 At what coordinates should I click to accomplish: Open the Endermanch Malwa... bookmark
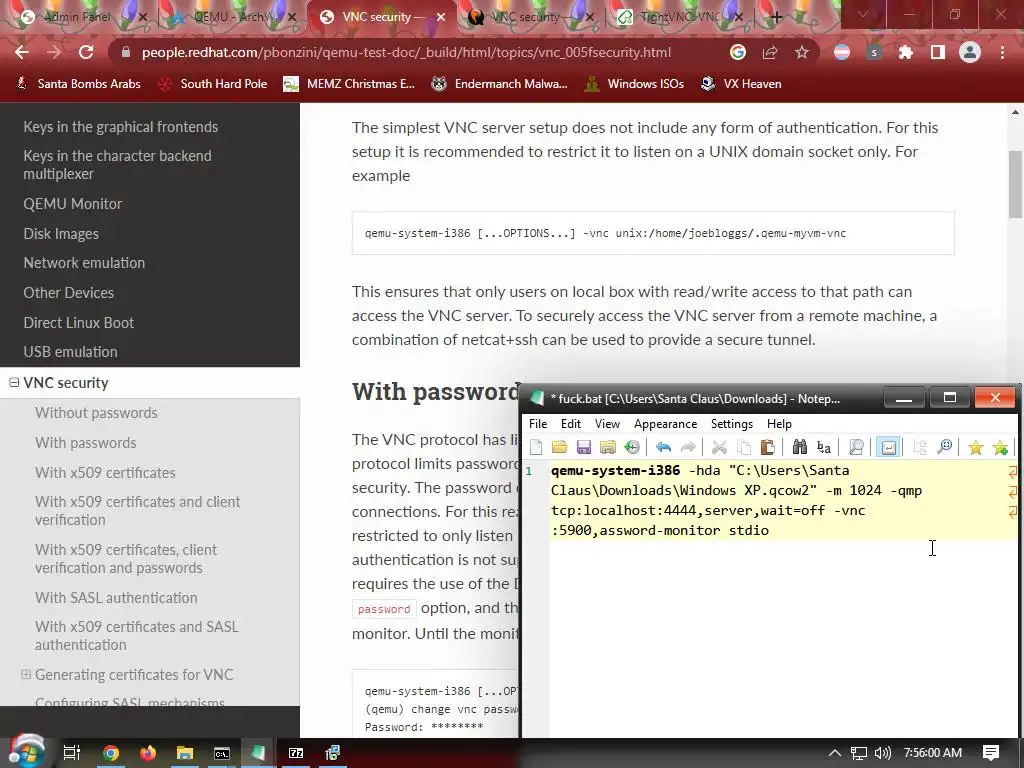pos(500,84)
